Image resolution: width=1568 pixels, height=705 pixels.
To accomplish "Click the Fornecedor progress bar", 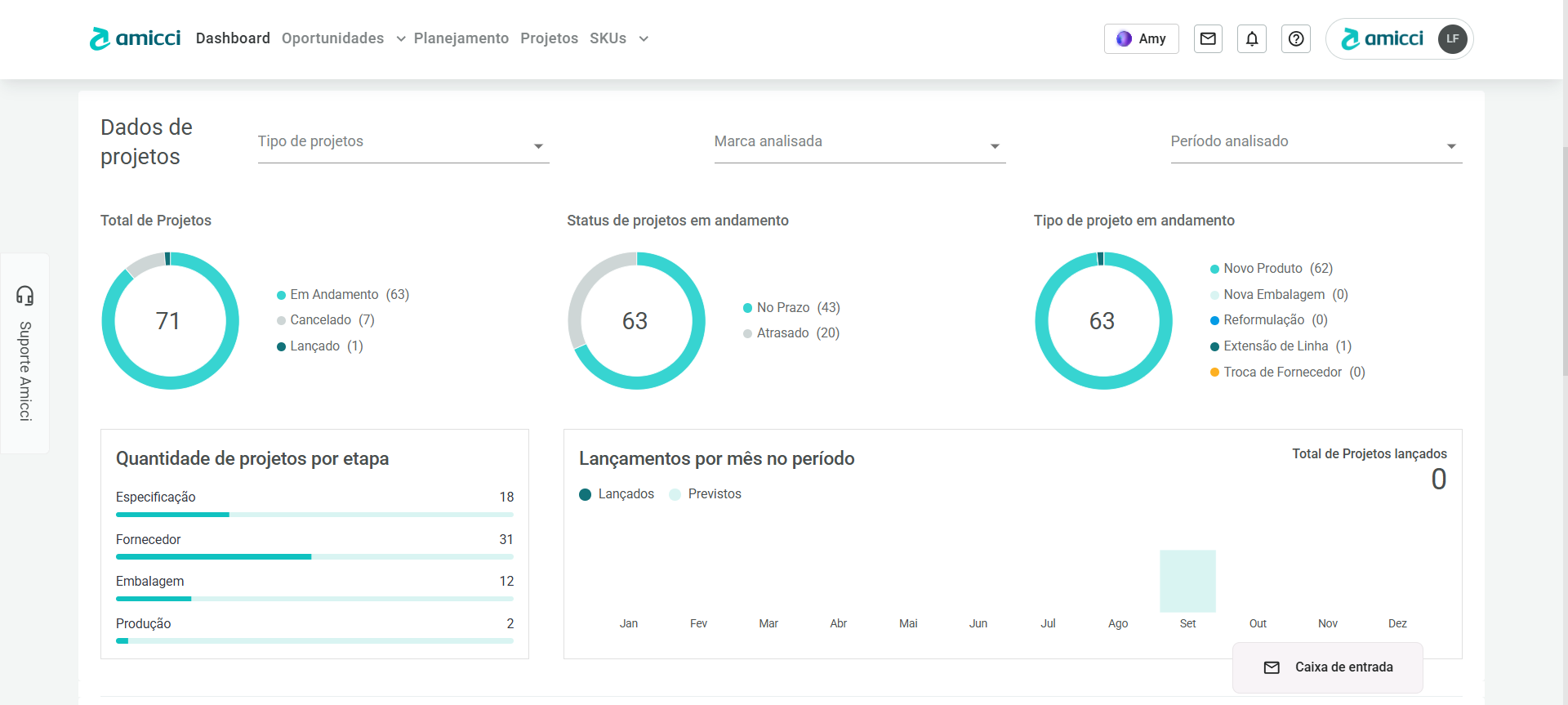I will 314,556.
